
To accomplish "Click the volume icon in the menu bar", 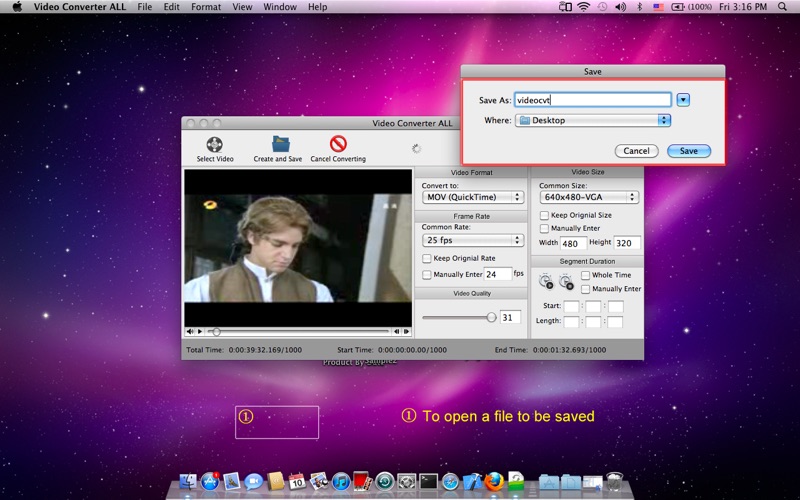I will point(620,7).
